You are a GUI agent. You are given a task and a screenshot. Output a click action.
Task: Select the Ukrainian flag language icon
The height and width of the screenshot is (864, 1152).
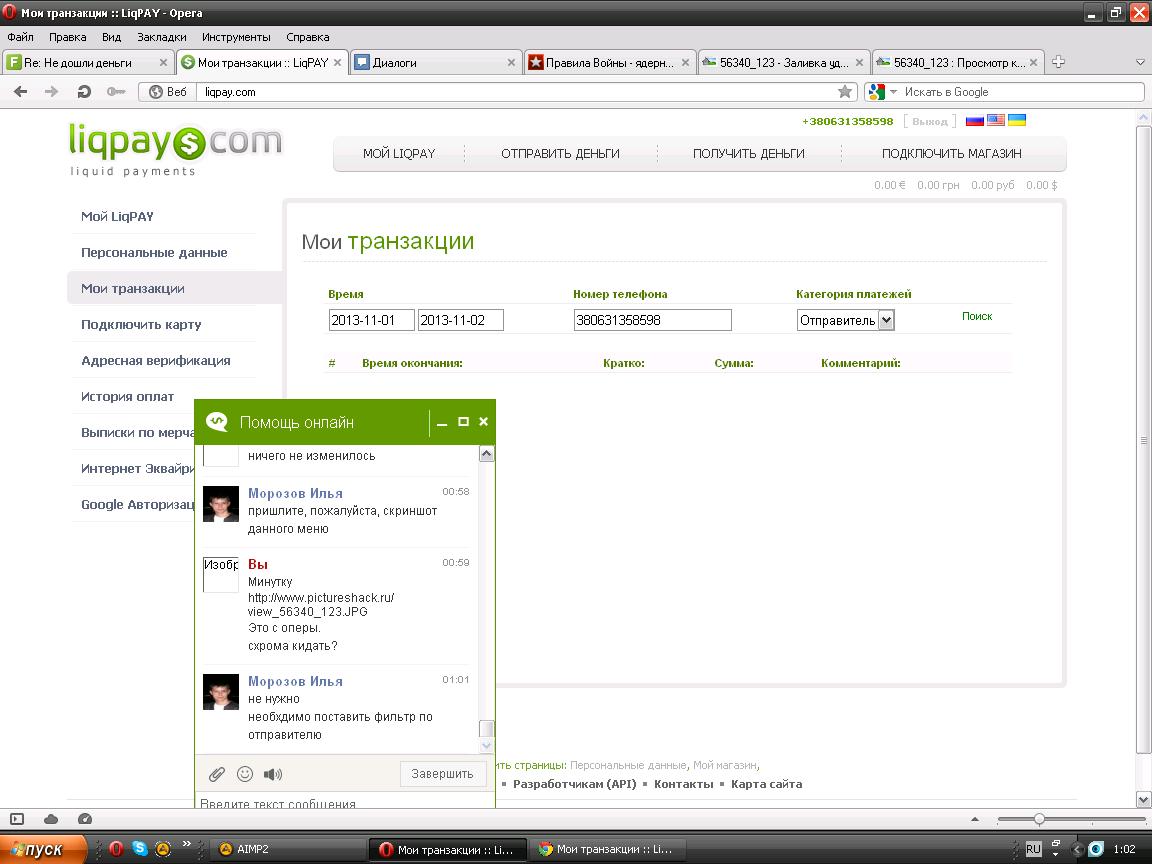1017,120
